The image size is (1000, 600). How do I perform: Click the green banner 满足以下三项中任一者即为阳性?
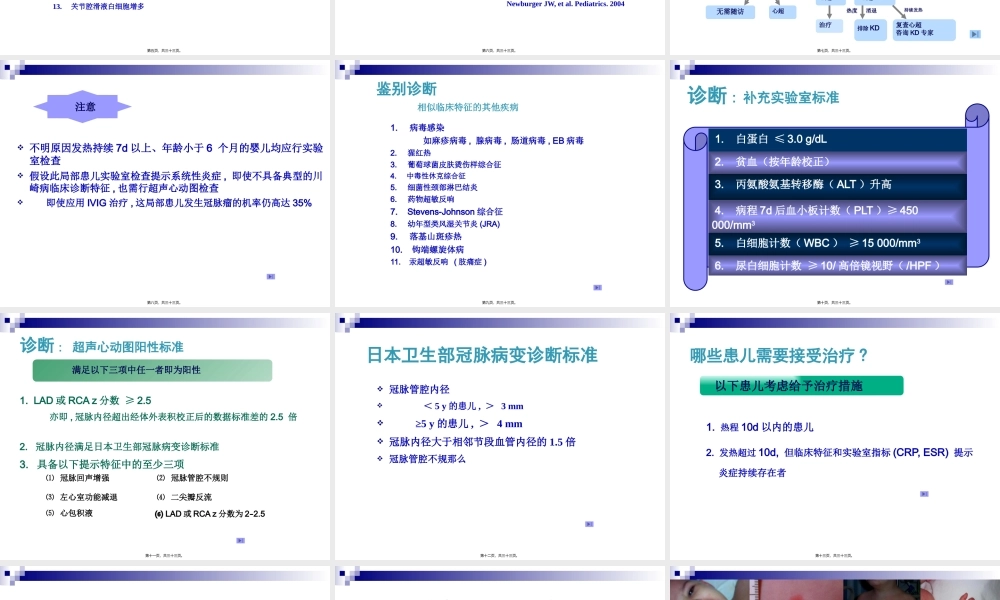pyautogui.click(x=152, y=370)
